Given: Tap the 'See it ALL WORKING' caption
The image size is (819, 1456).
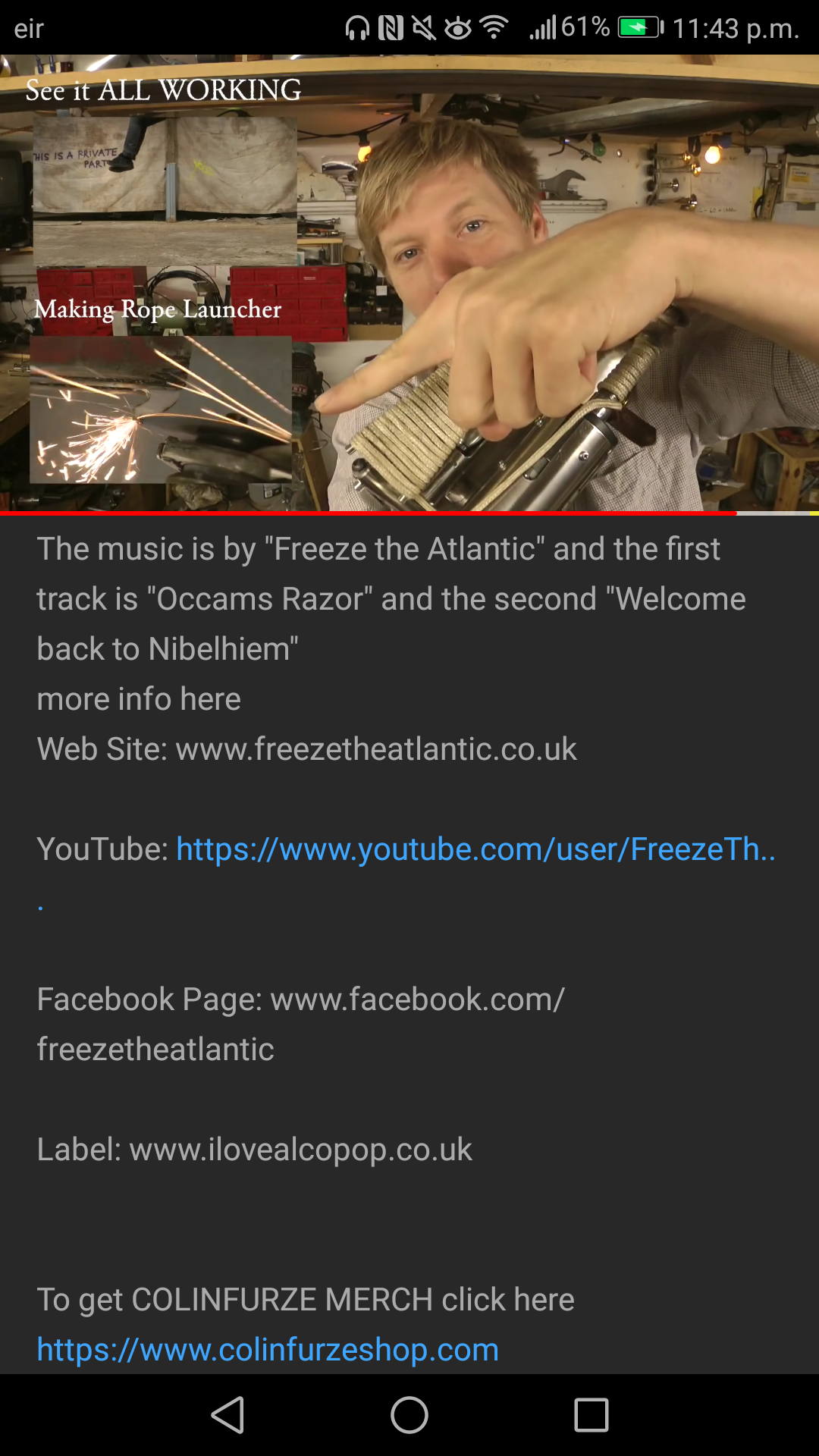Looking at the screenshot, I should click(164, 90).
